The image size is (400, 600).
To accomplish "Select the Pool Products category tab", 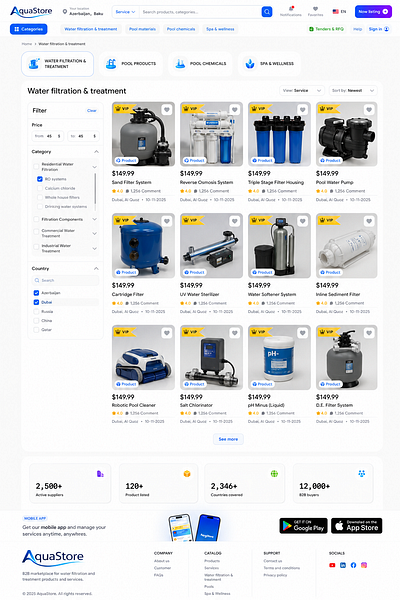I will (131, 64).
